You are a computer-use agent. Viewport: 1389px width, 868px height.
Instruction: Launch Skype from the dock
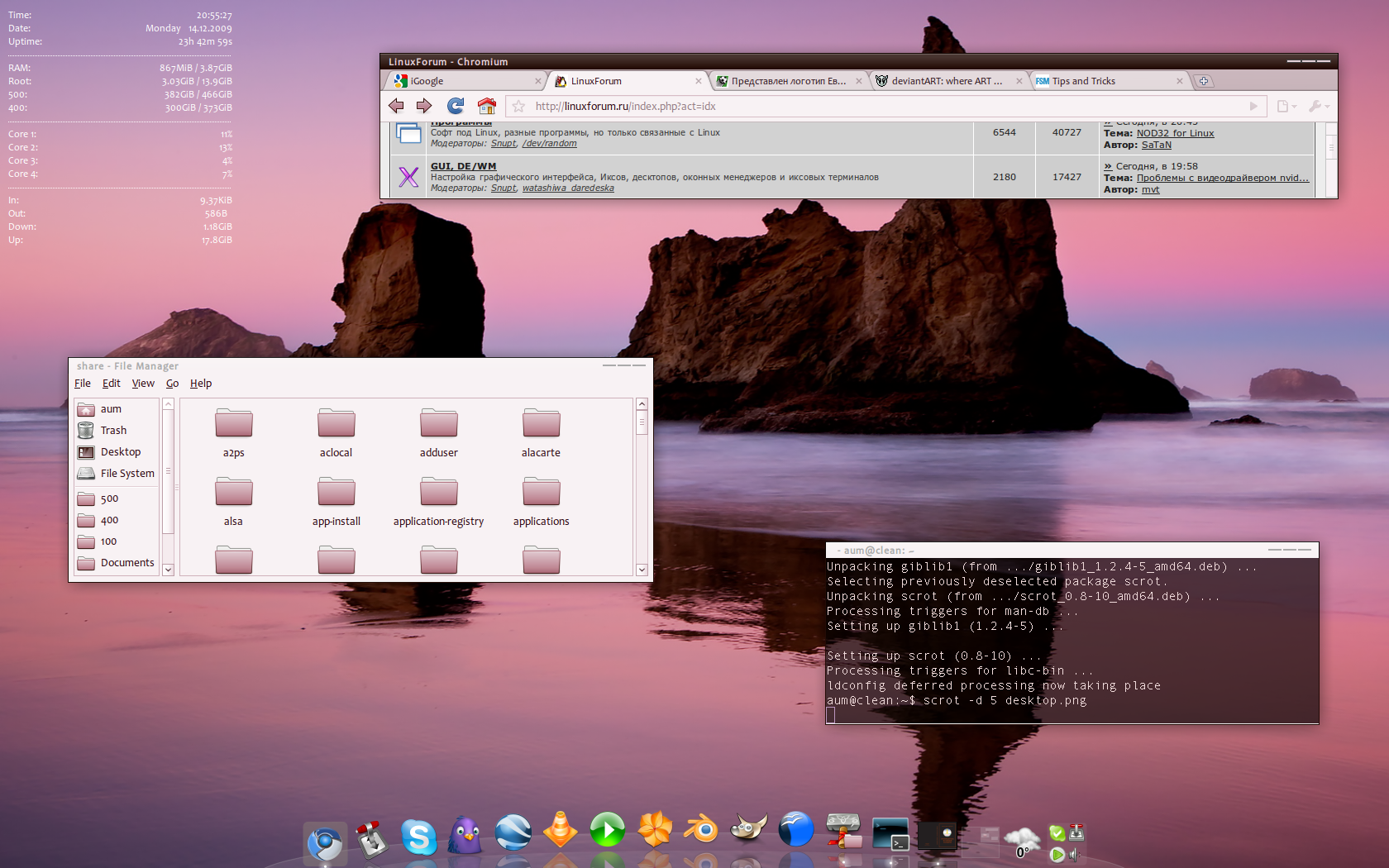click(x=419, y=837)
